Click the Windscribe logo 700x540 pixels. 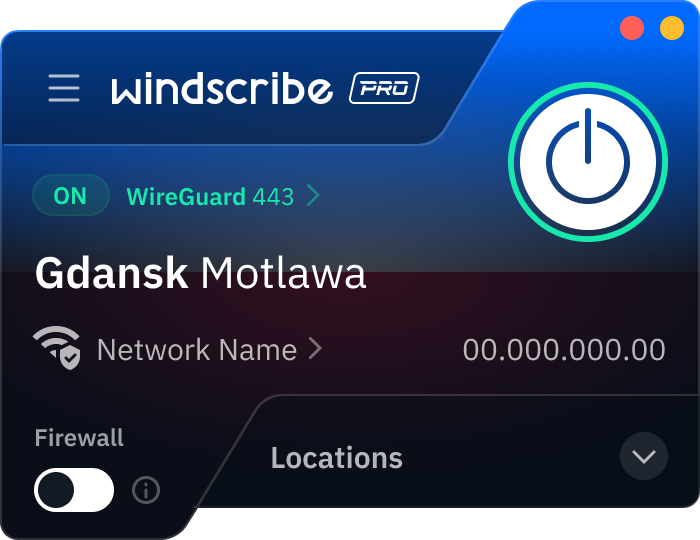222,88
